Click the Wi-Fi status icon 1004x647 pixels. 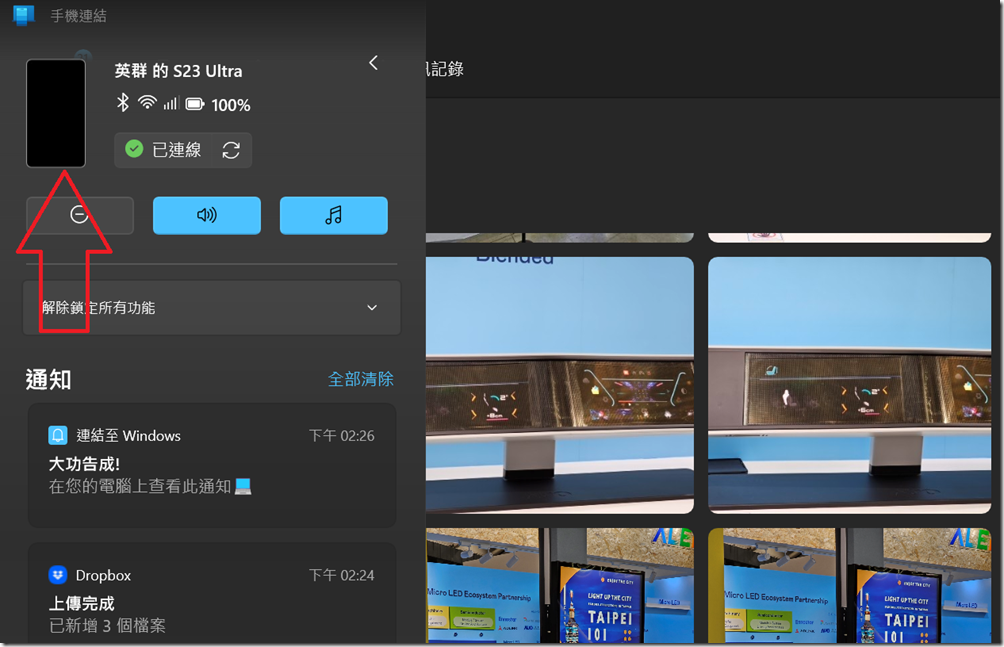pyautogui.click(x=147, y=102)
